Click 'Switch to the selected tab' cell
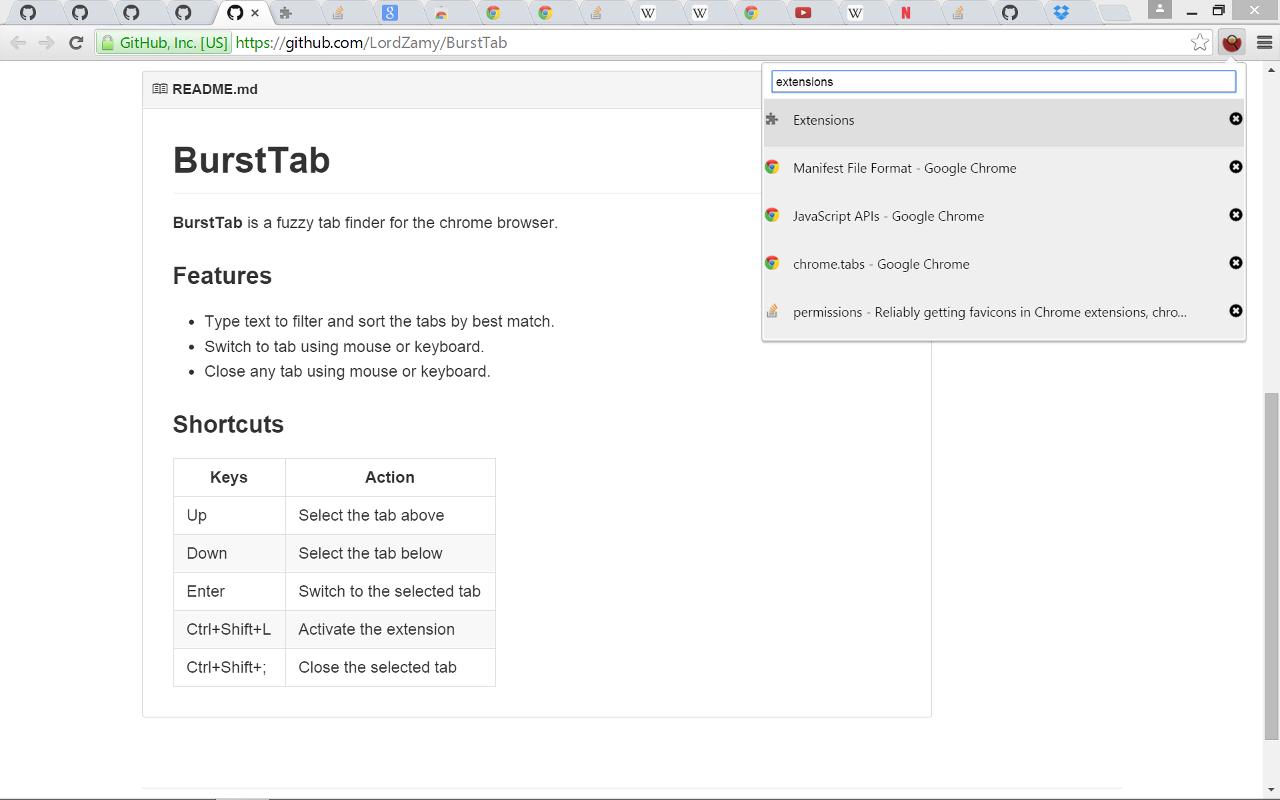Viewport: 1280px width, 800px height. click(390, 591)
